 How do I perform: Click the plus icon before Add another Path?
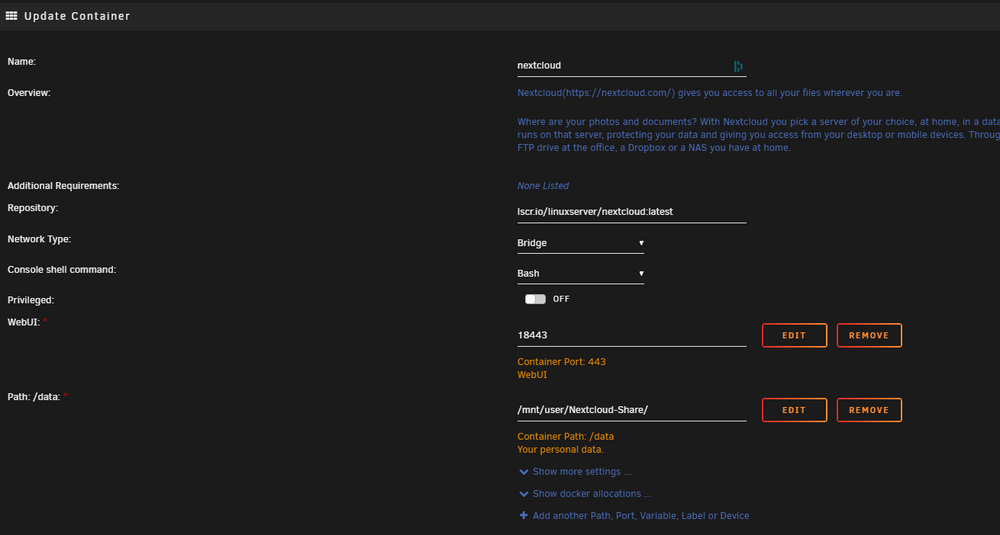click(524, 515)
